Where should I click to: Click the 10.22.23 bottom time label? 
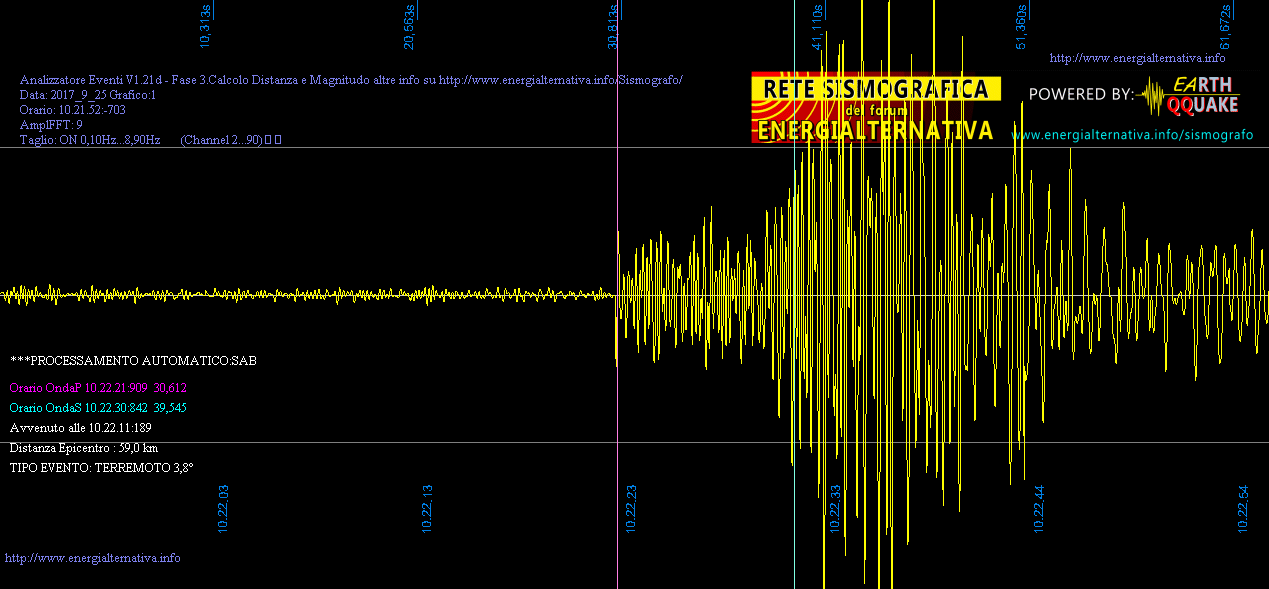632,509
